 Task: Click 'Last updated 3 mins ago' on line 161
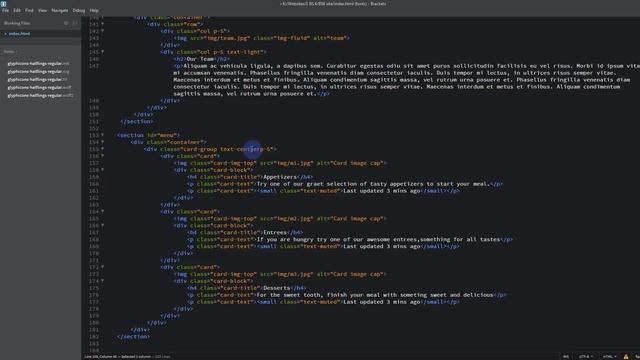coord(382,191)
